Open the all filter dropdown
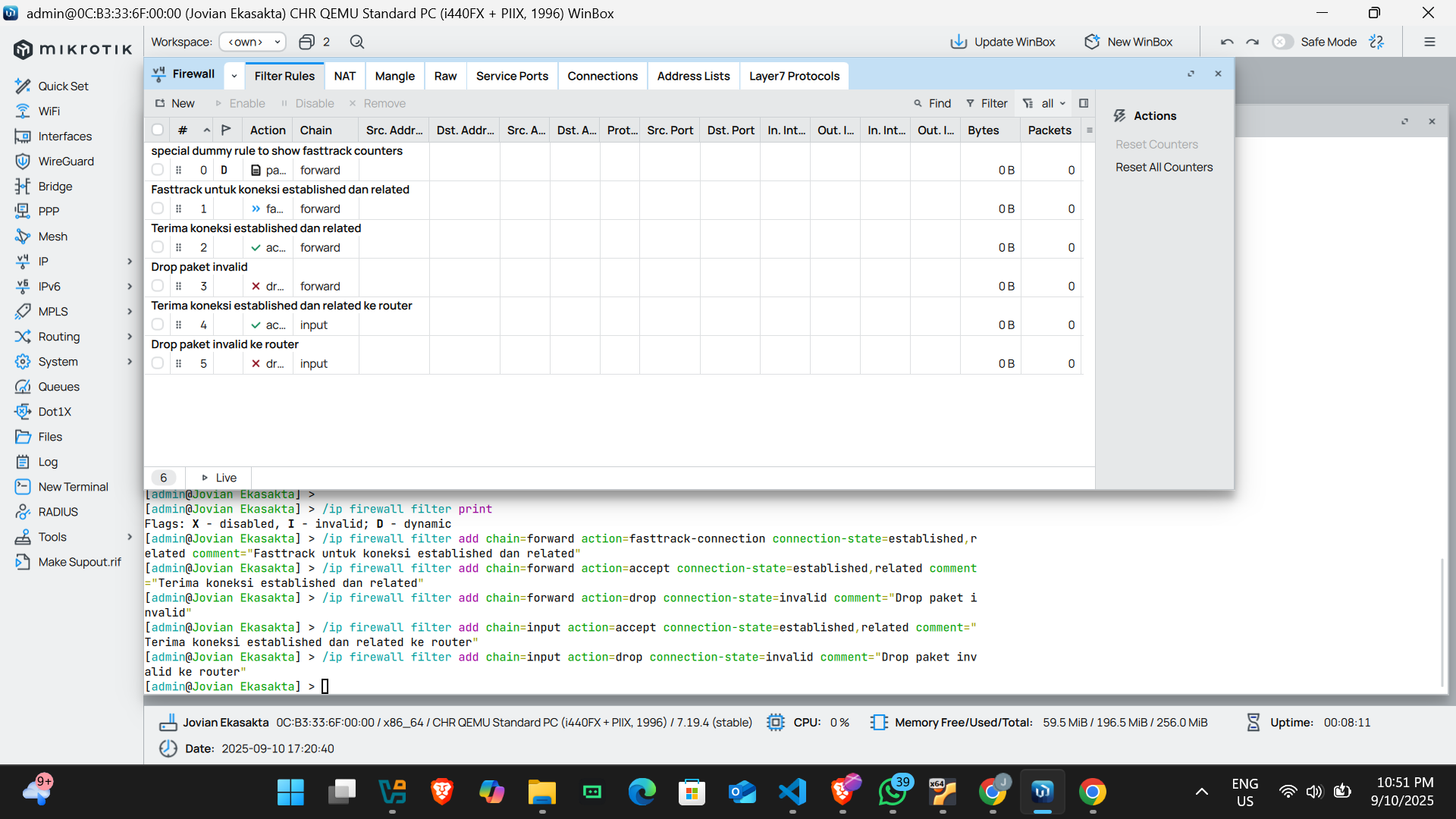Screen dimensions: 1456x819 1045,103
